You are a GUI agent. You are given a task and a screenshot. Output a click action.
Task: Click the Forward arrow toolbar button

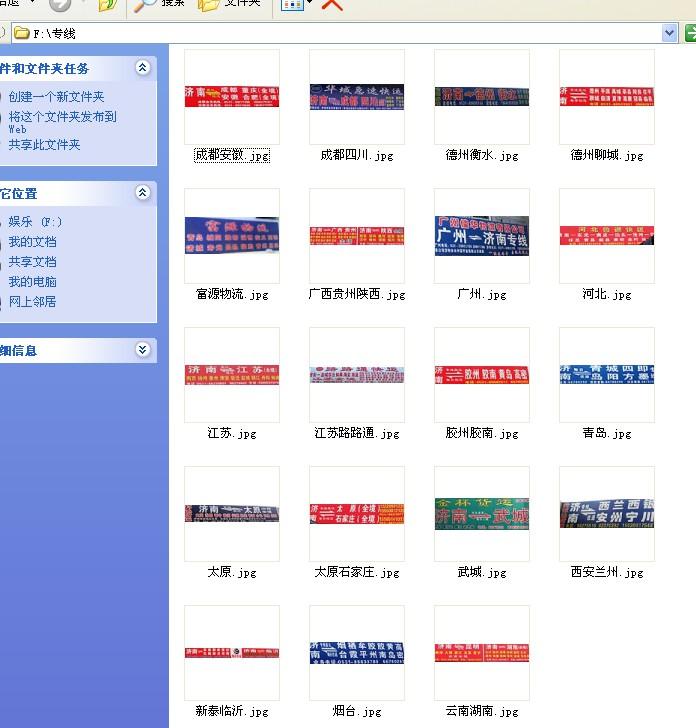pyautogui.click(x=60, y=6)
